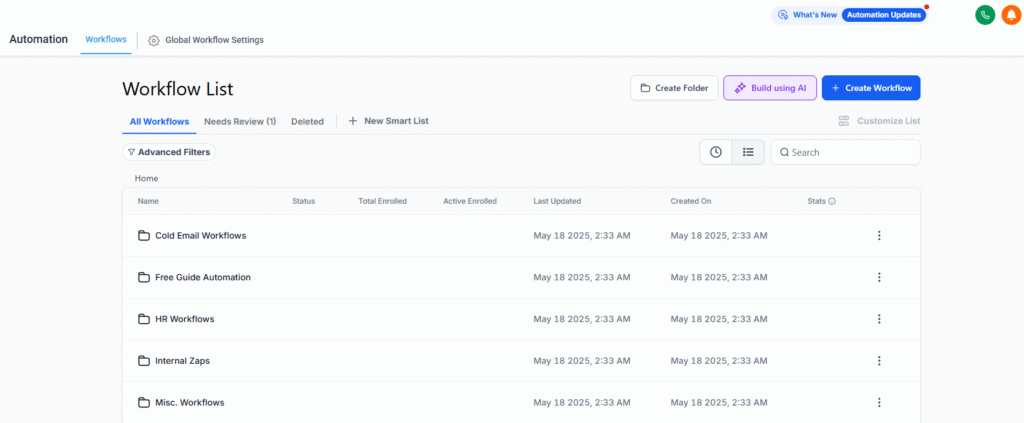The image size is (1024, 423).
Task: Switch to recently updated clock view
Action: (716, 152)
